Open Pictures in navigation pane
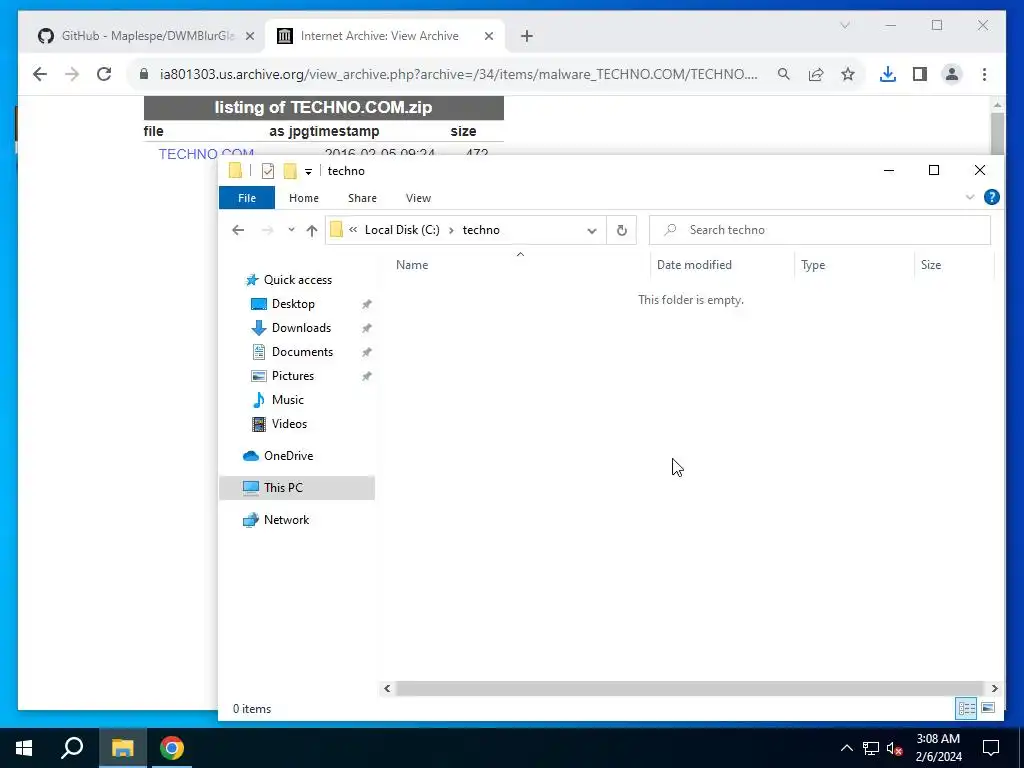 point(293,376)
